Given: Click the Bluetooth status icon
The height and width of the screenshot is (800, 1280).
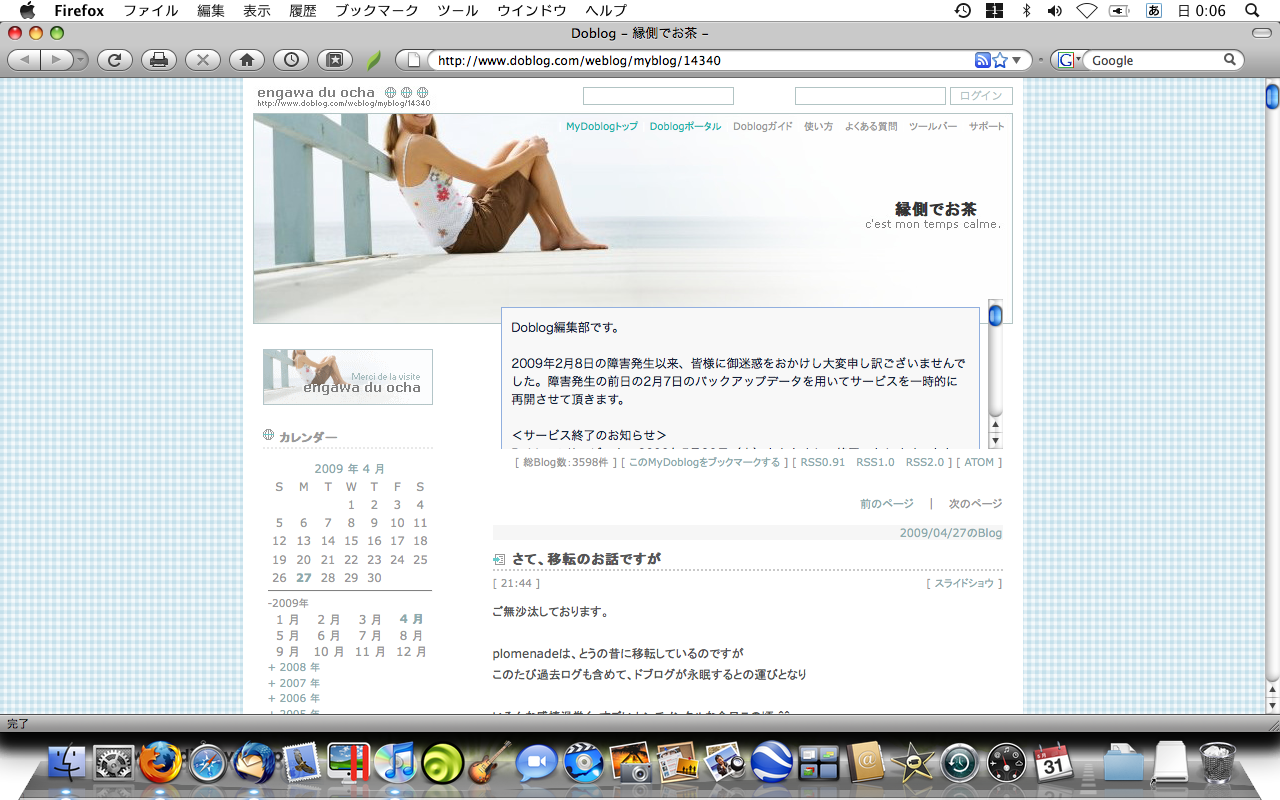Looking at the screenshot, I should [x=1025, y=11].
